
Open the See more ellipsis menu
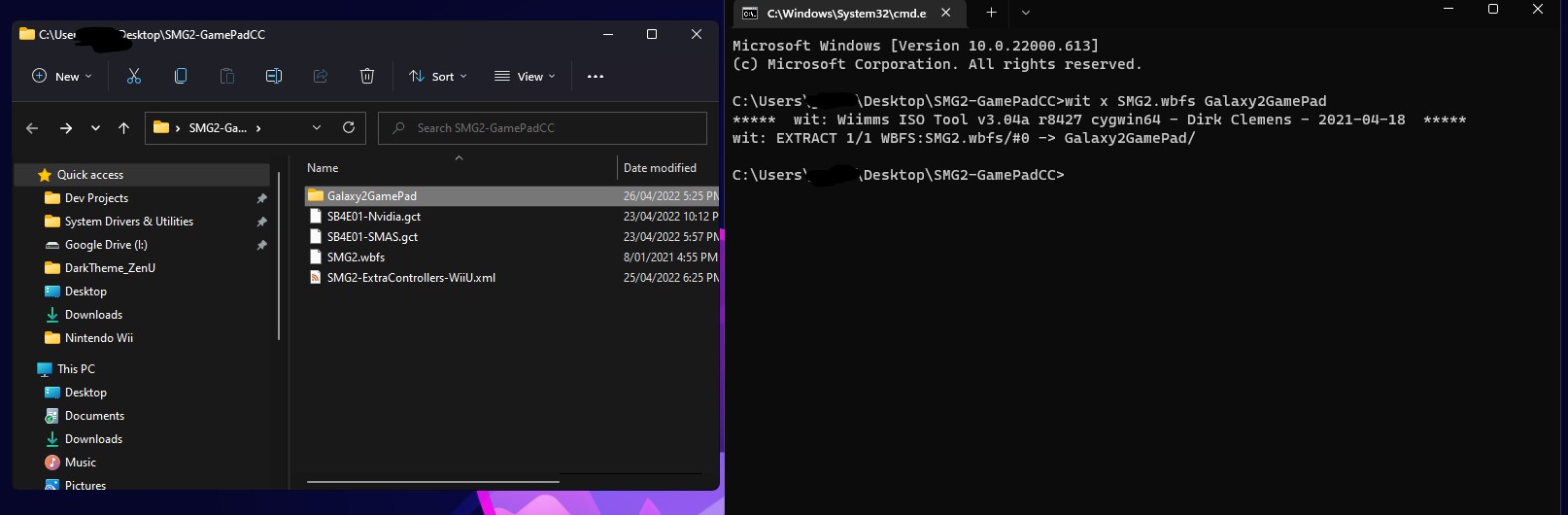(596, 76)
